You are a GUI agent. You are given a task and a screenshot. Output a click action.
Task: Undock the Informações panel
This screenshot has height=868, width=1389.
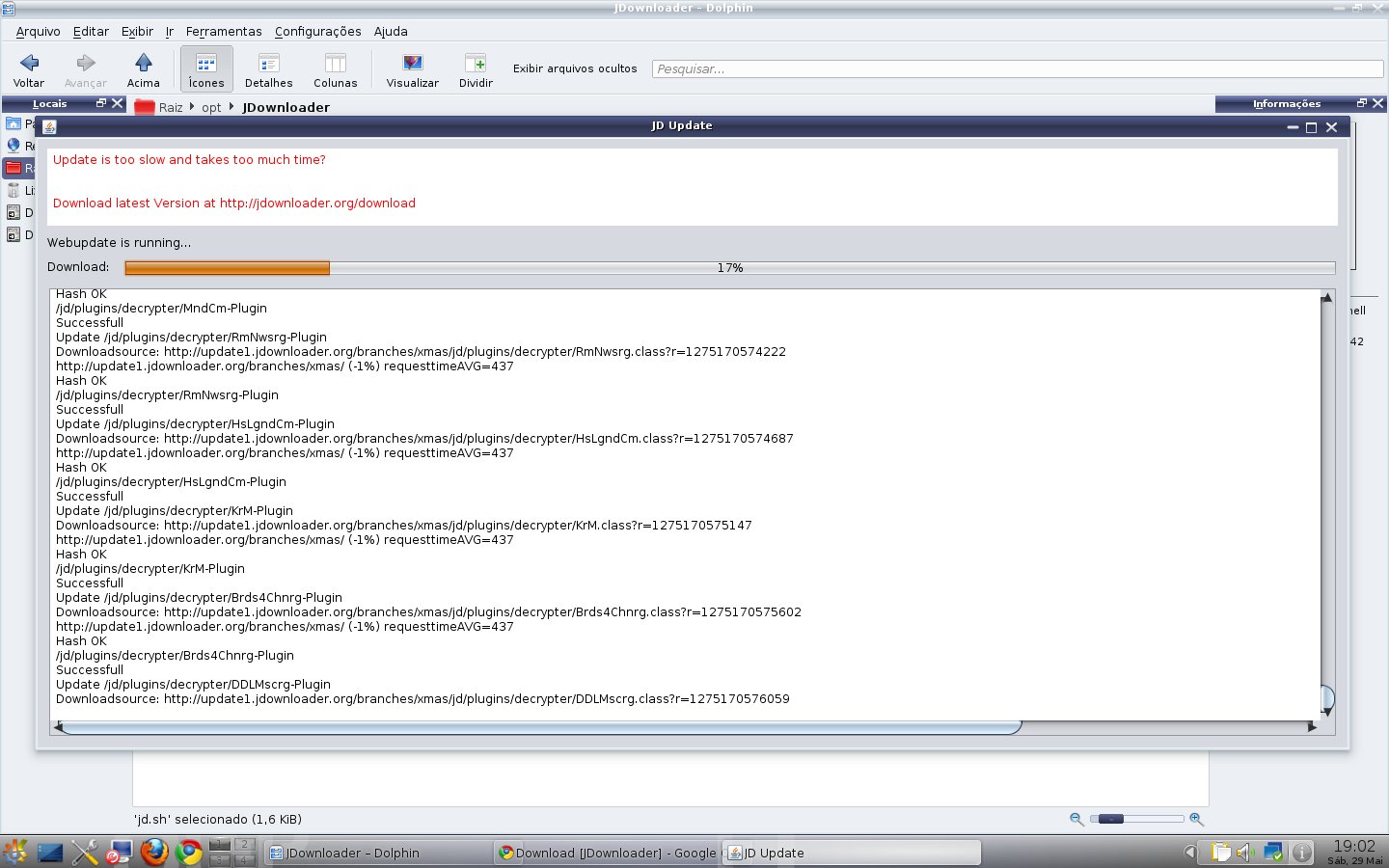tap(1362, 102)
